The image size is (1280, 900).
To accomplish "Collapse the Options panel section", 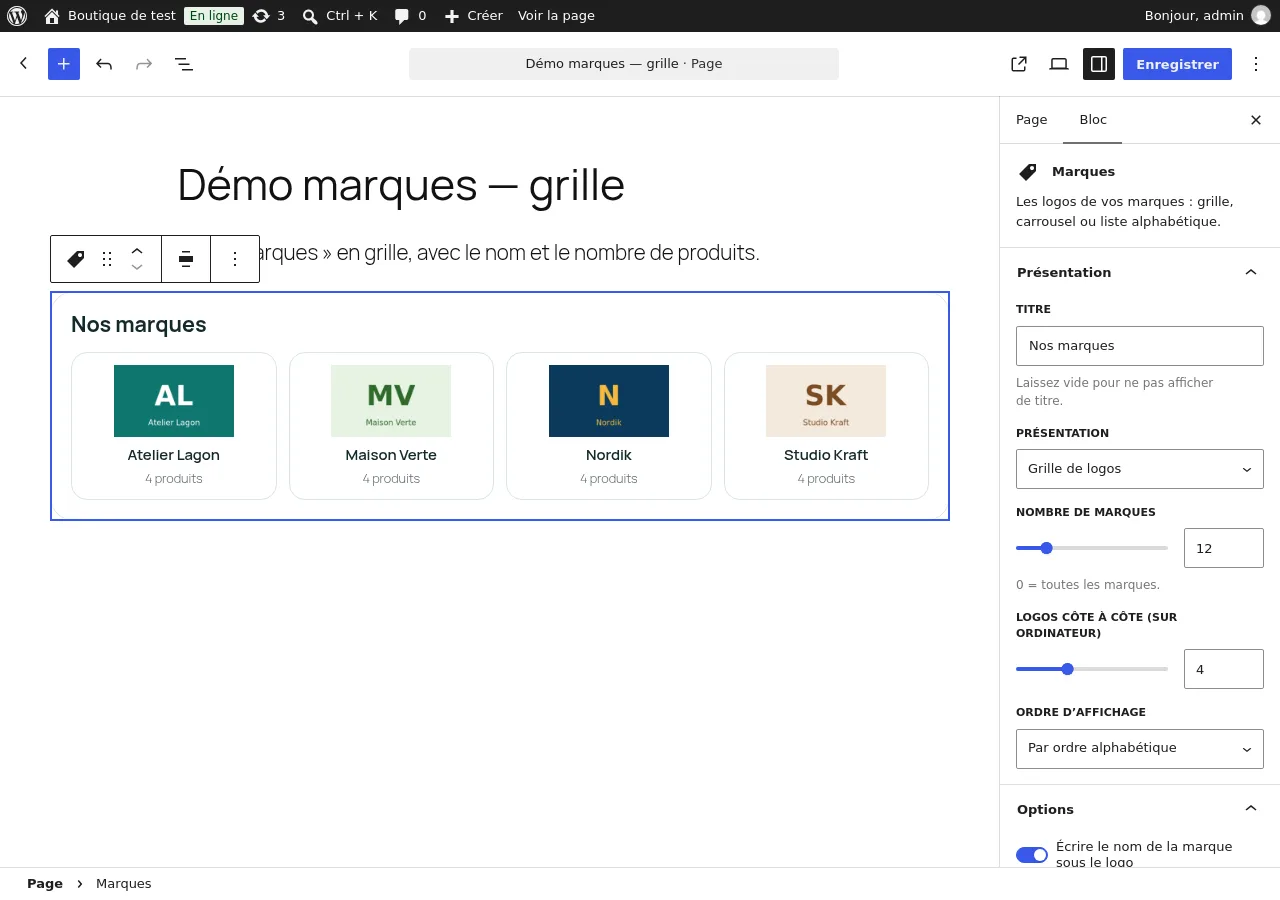I will pyautogui.click(x=1140, y=809).
